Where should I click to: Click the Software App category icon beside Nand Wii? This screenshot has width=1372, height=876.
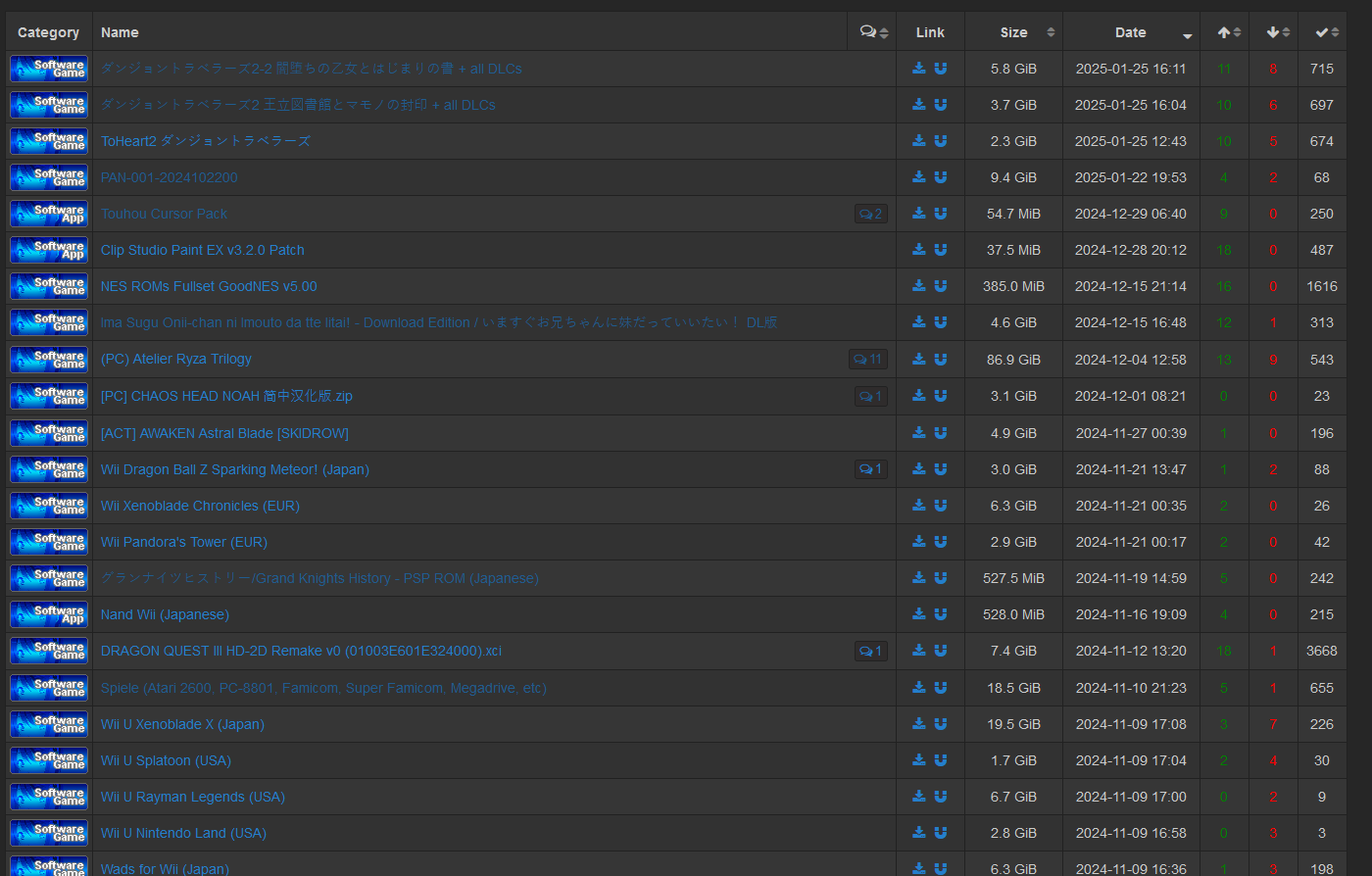tap(49, 615)
